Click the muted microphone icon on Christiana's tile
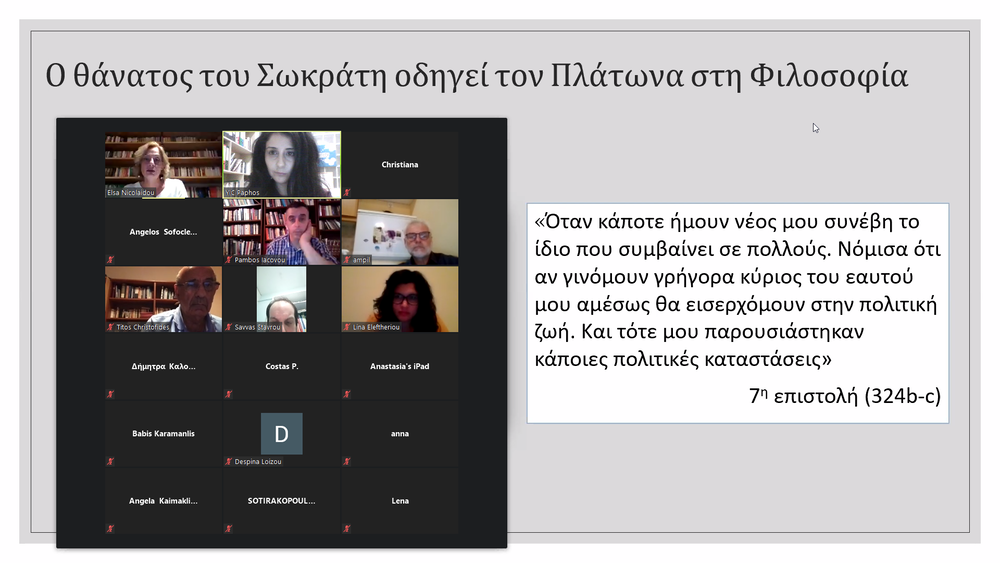 pos(347,192)
